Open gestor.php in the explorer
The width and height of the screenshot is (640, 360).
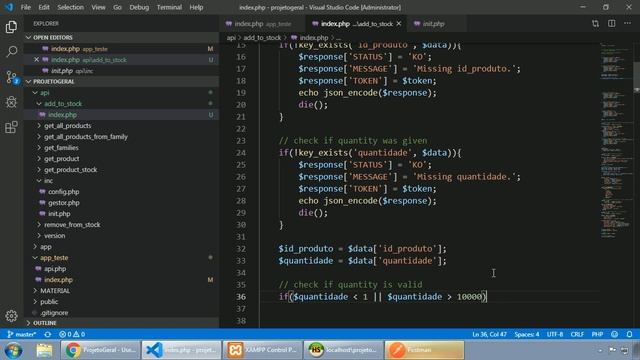tap(64, 202)
